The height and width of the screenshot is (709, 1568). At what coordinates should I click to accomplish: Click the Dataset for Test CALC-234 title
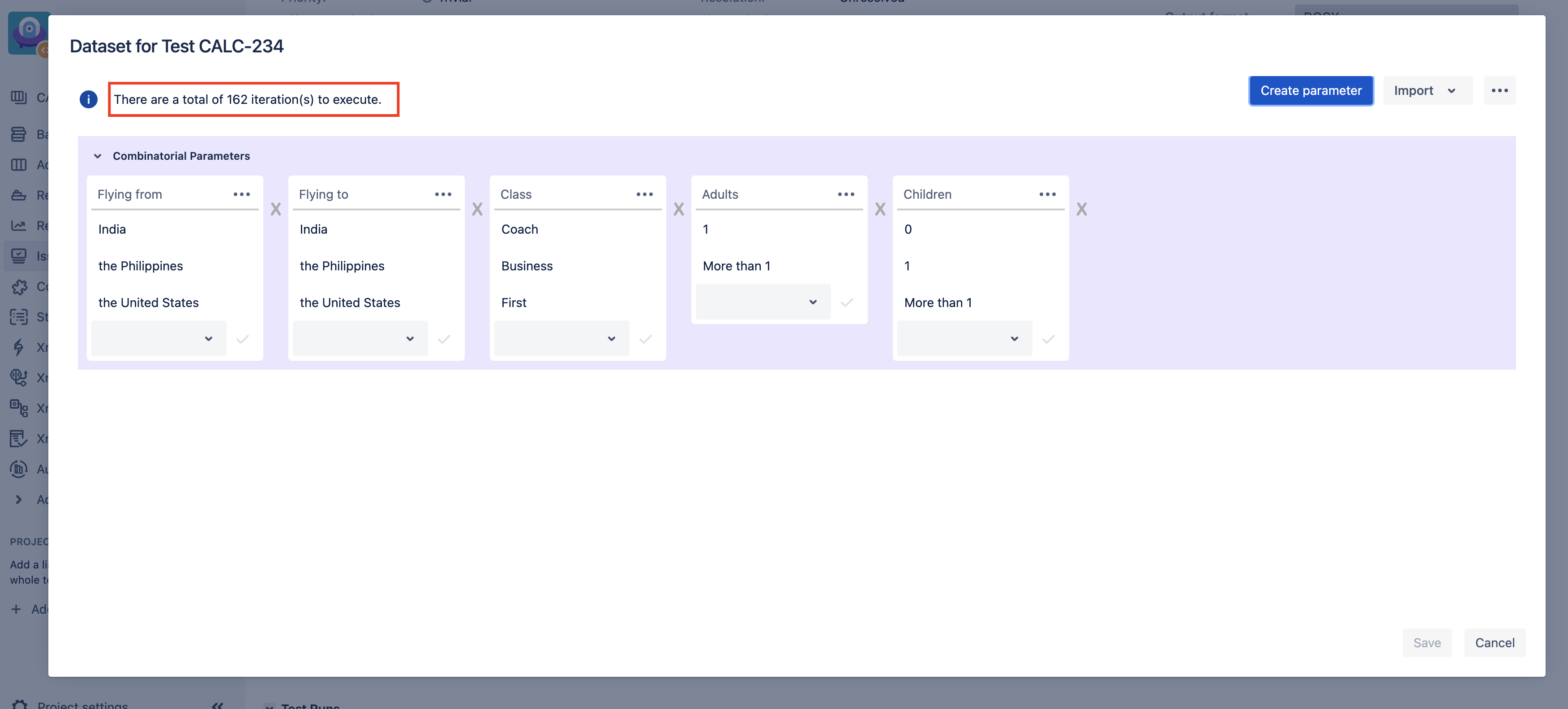click(x=176, y=46)
